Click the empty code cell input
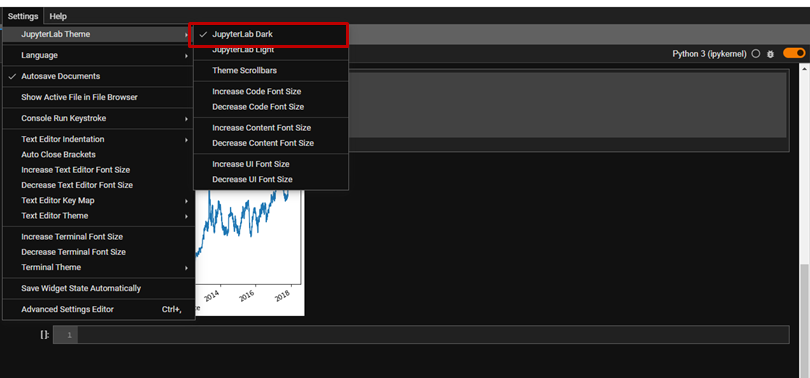 433,335
